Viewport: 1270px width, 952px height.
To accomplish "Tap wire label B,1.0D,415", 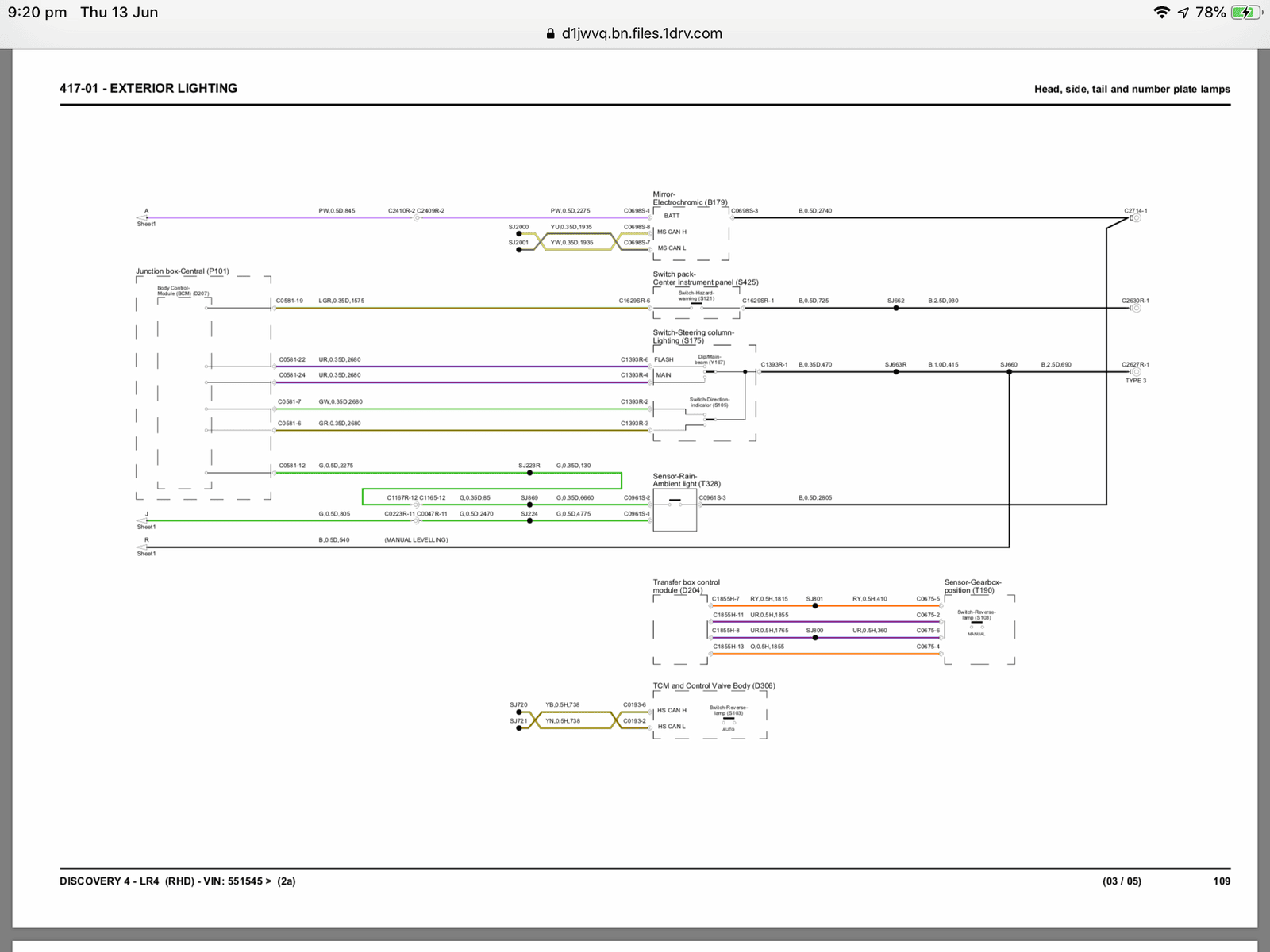I will [x=943, y=365].
